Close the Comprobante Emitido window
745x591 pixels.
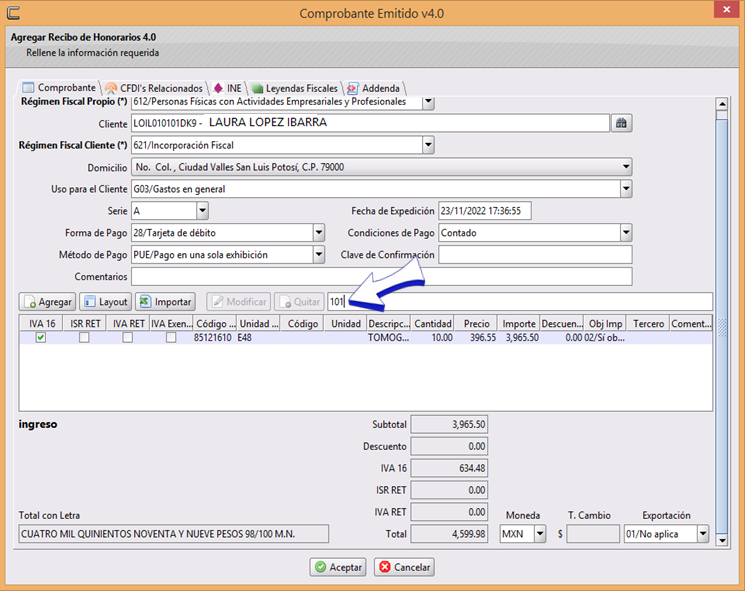(x=726, y=10)
